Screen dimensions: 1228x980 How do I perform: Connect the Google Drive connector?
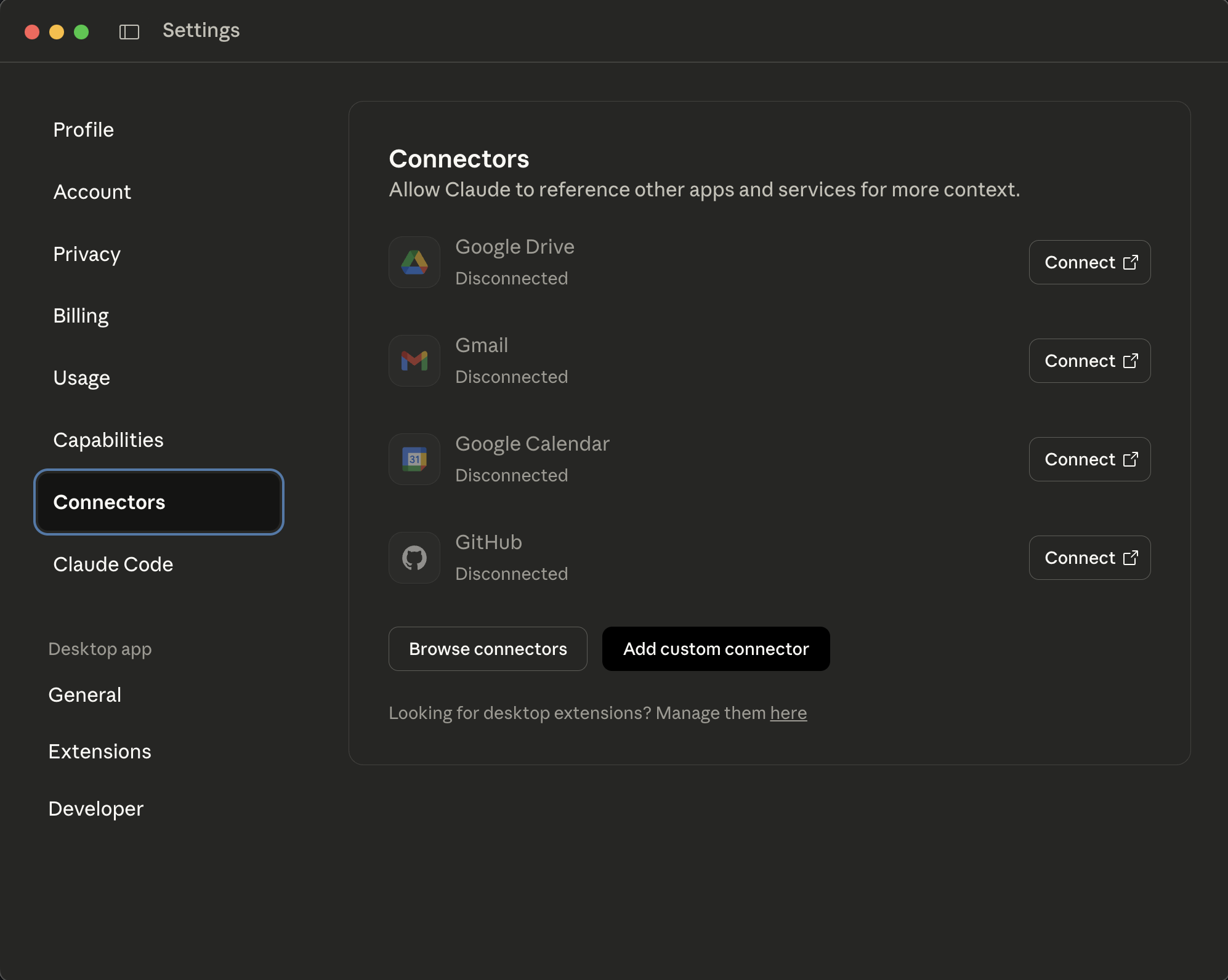[x=1089, y=262]
